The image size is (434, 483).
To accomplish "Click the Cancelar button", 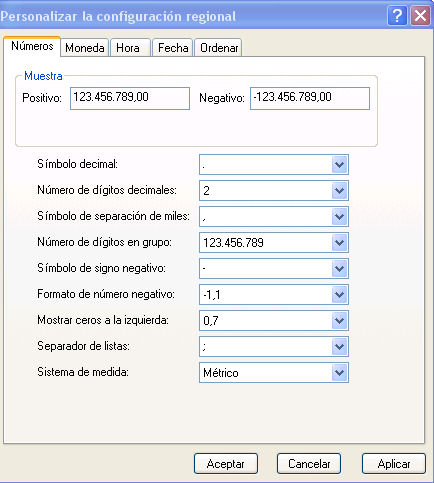I will point(309,464).
